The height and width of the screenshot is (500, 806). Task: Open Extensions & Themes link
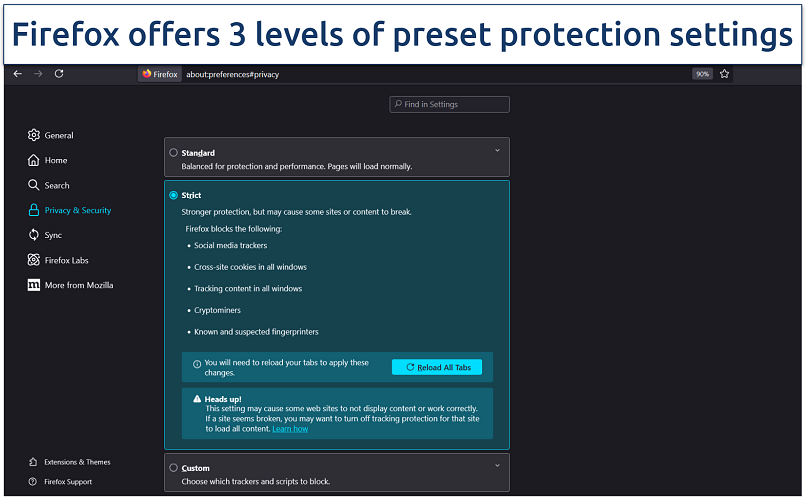point(77,462)
